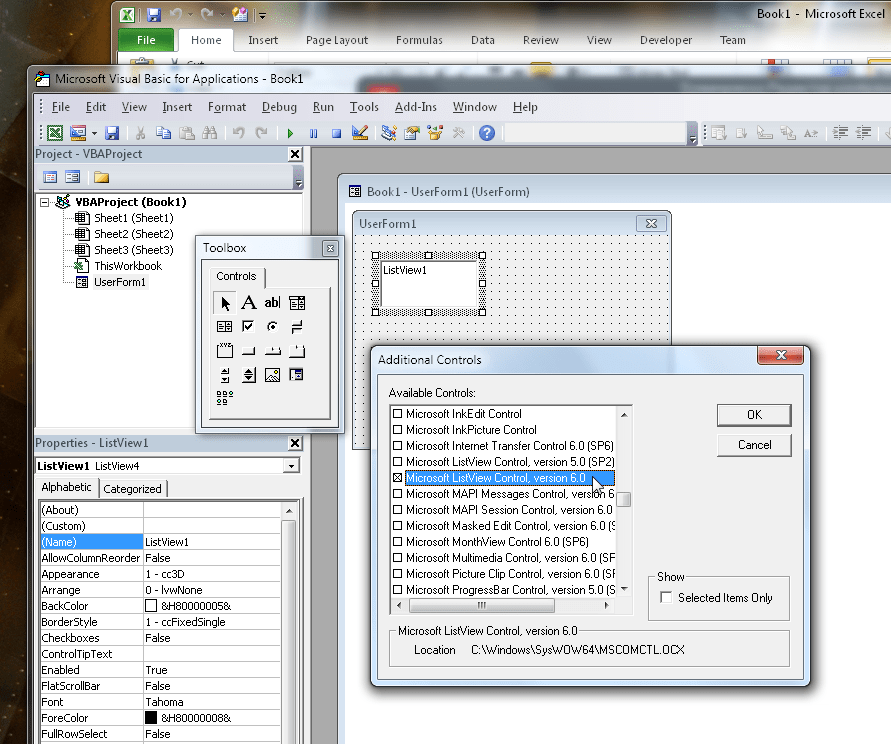The width and height of the screenshot is (891, 744).
Task: Check Microsoft MAPI Messages Control checkbox
Action: pos(398,493)
